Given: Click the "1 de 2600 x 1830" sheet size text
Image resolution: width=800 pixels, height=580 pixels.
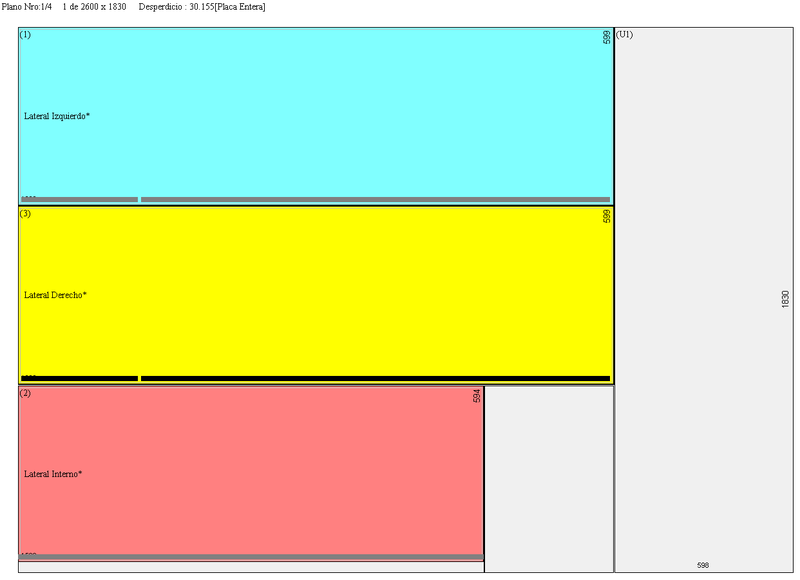Looking at the screenshot, I should pos(94,7).
